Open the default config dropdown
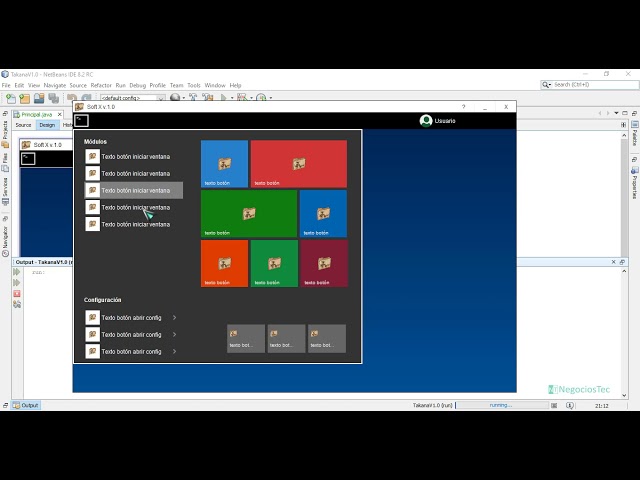Viewport: 640px width, 480px height. 133,98
